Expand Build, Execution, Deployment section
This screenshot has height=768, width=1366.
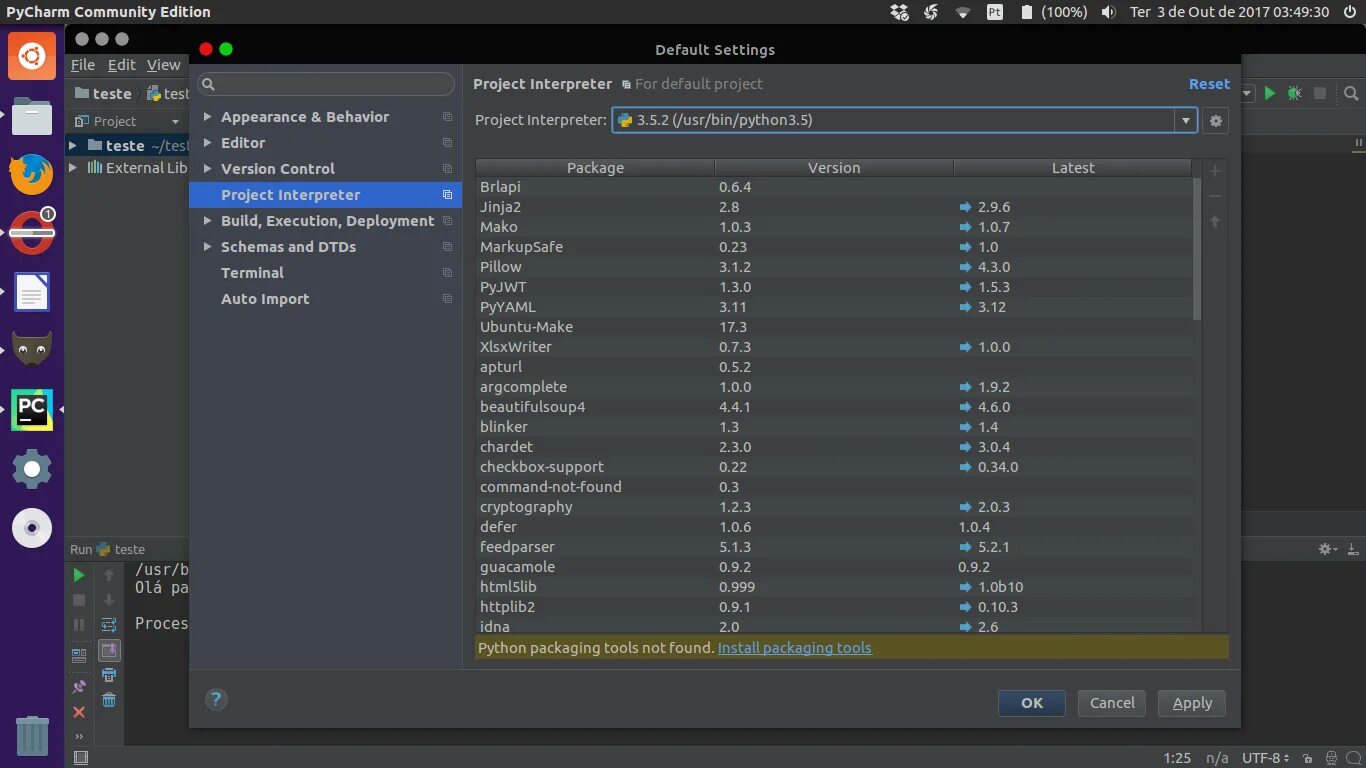tap(207, 221)
